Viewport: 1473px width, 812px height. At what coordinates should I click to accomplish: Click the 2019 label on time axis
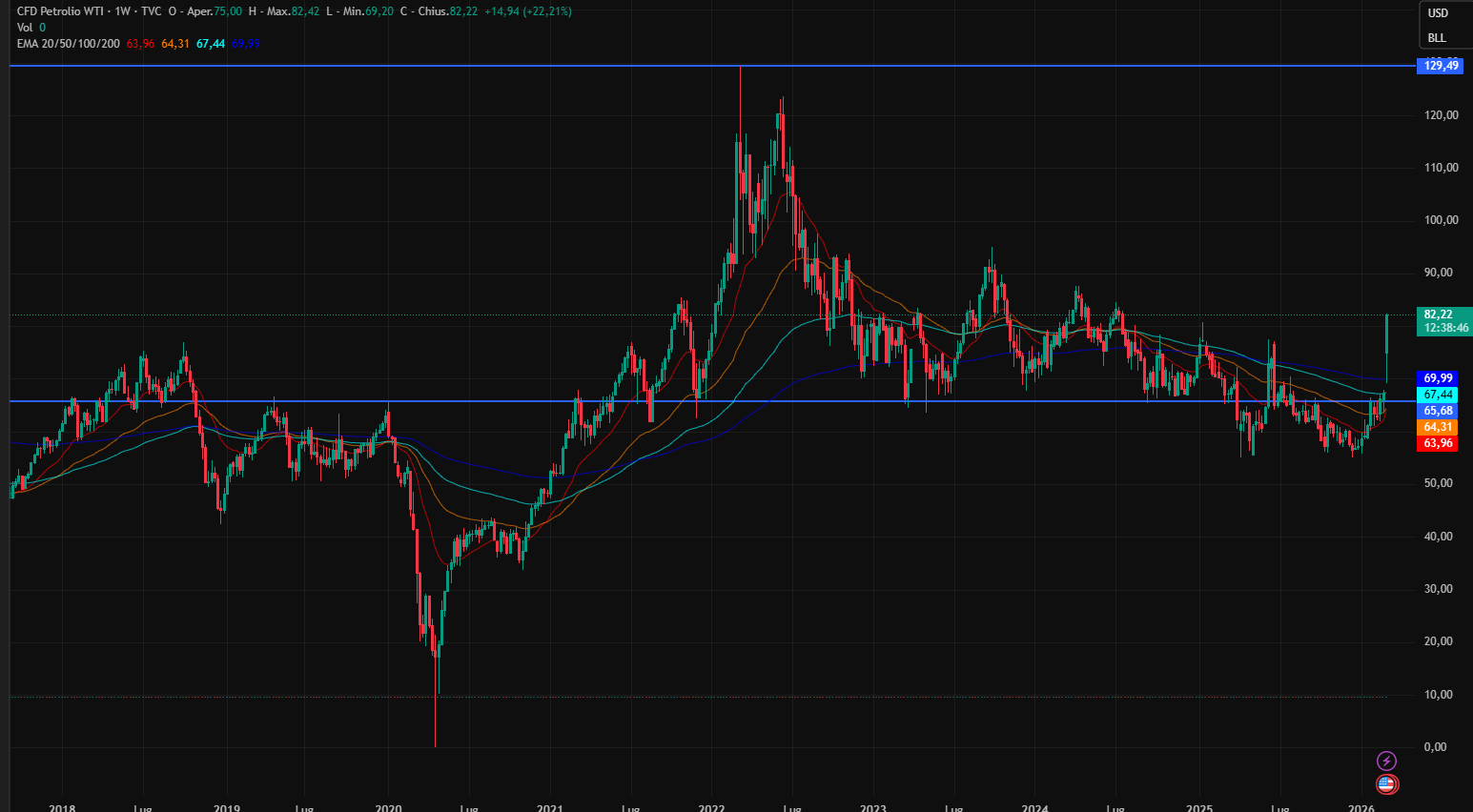click(227, 807)
